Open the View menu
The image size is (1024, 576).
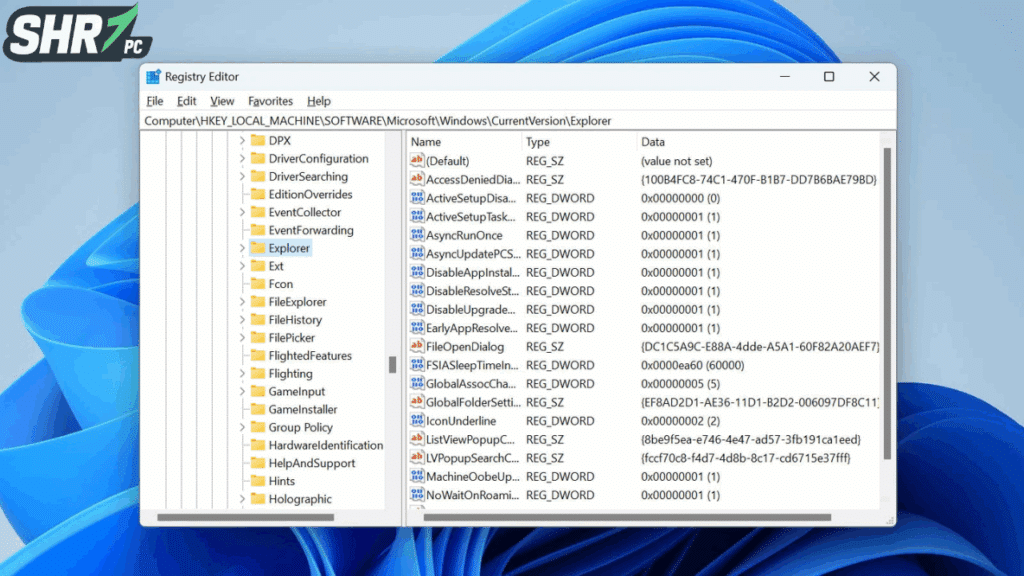click(222, 101)
